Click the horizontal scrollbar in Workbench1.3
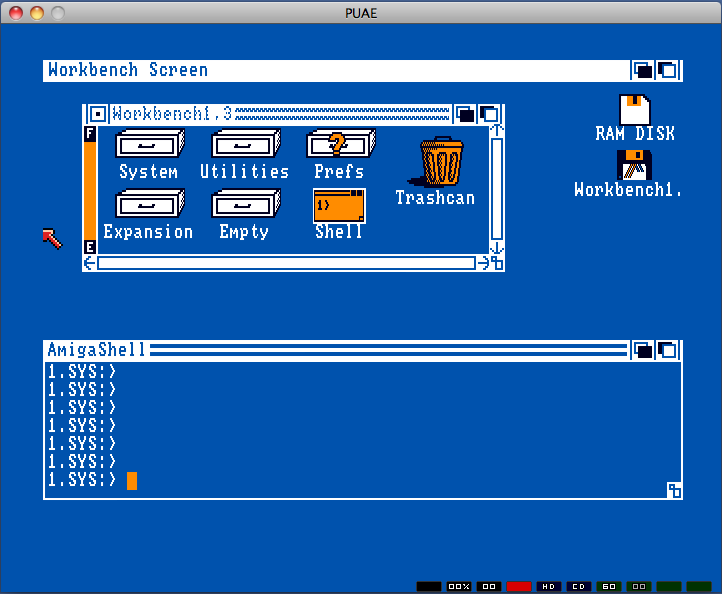 click(x=286, y=263)
